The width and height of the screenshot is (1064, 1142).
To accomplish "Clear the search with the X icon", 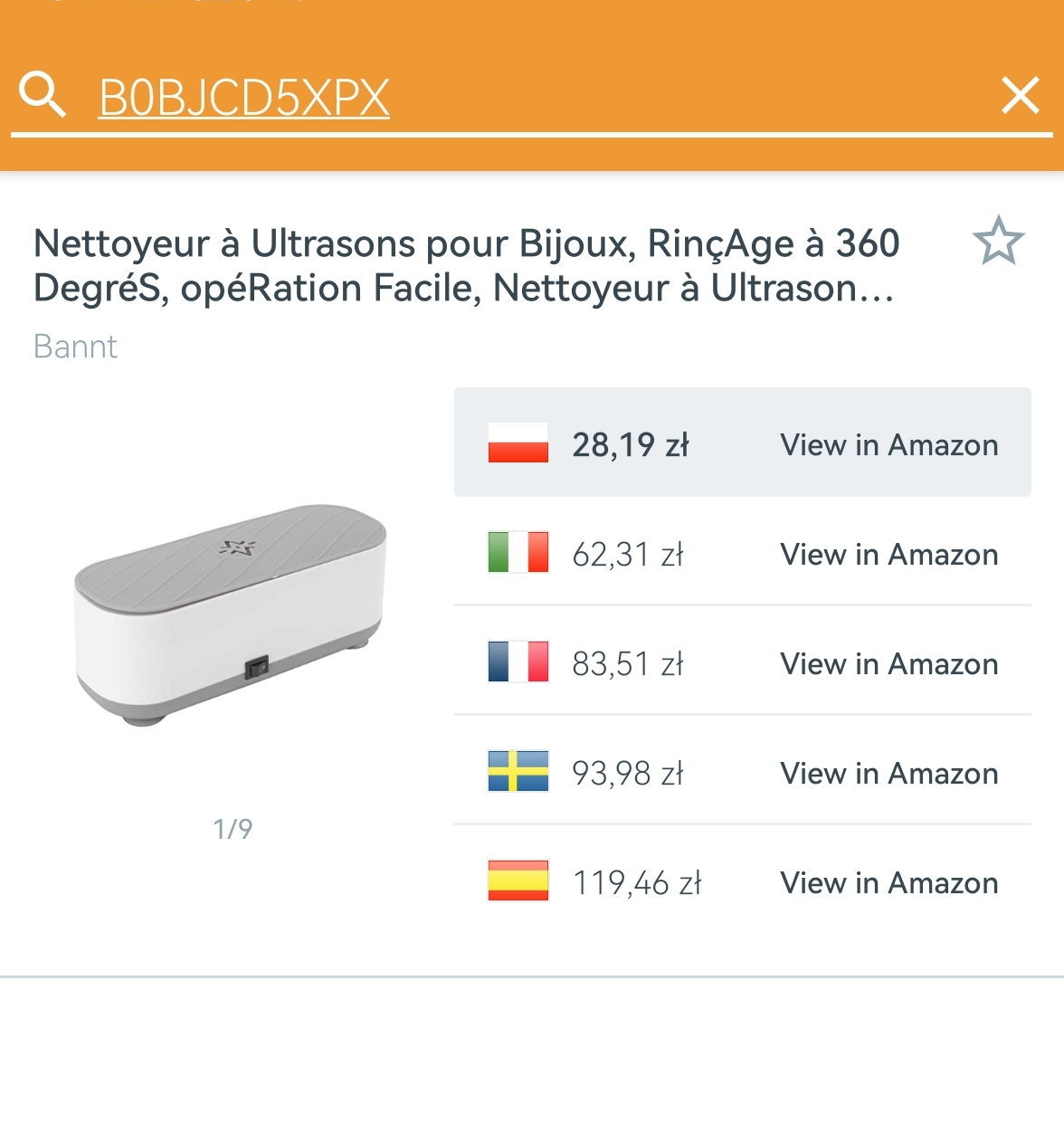I will [x=1020, y=96].
